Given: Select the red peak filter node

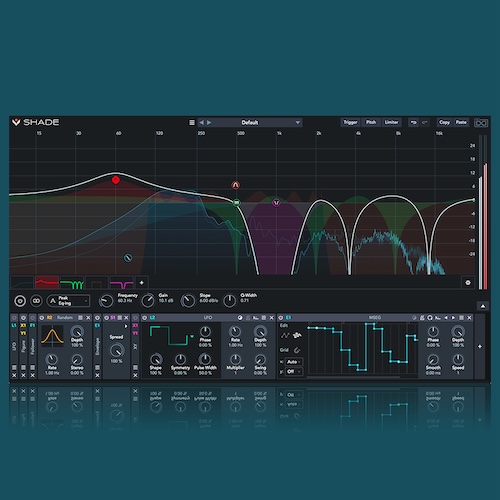Looking at the screenshot, I should (116, 180).
